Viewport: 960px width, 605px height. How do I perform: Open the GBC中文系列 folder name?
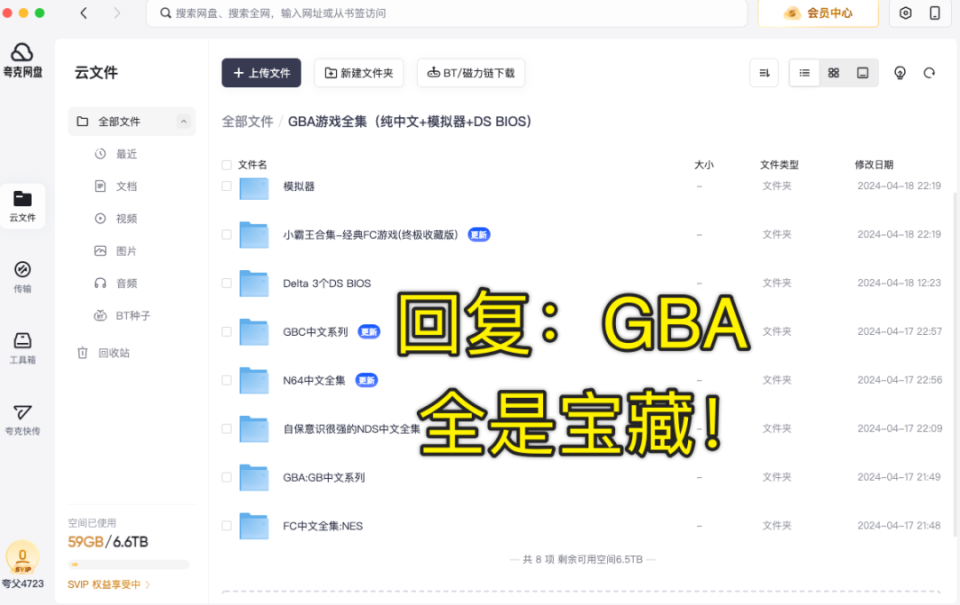click(x=315, y=332)
